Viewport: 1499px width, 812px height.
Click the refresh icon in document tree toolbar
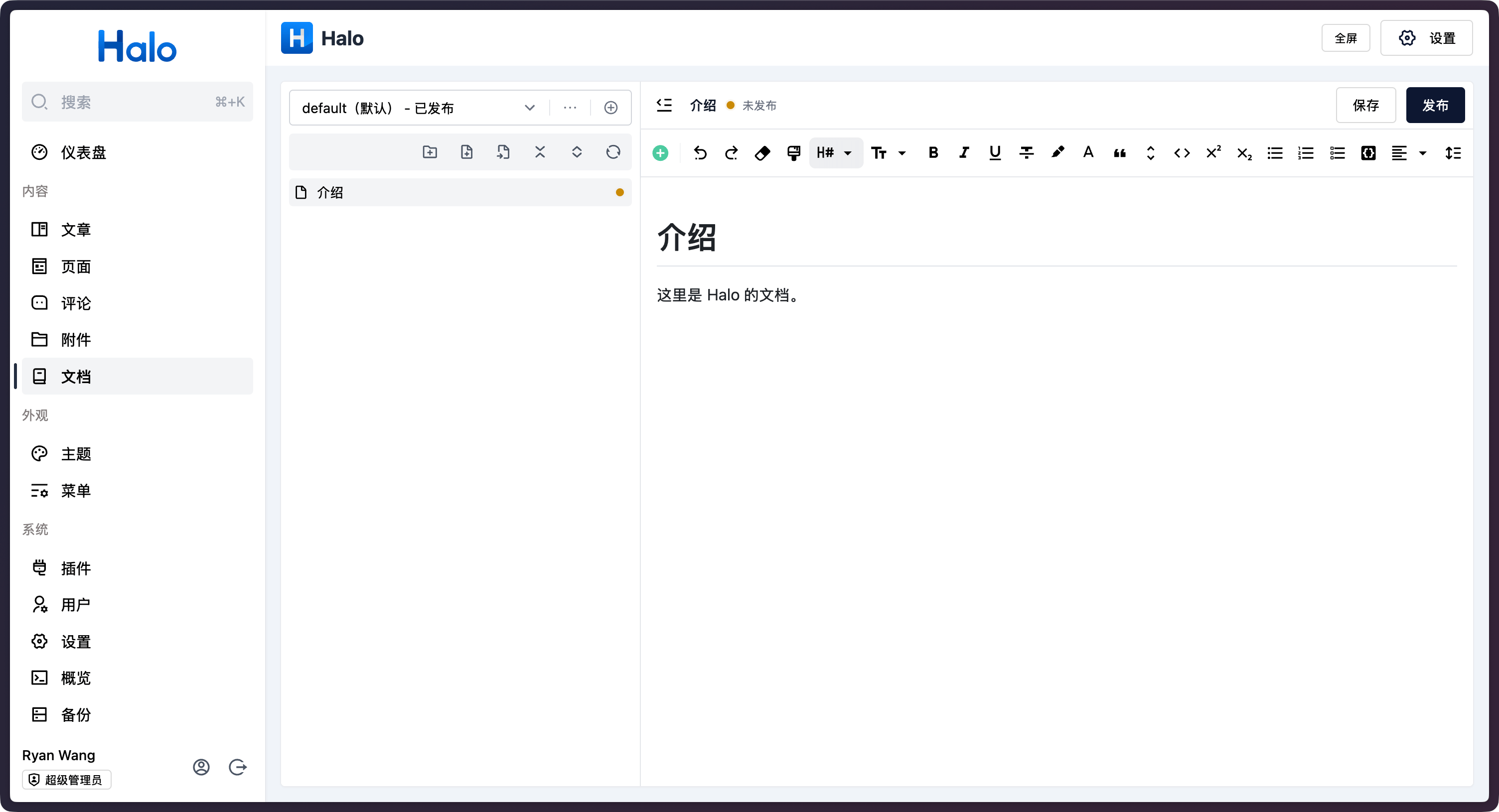coord(613,152)
